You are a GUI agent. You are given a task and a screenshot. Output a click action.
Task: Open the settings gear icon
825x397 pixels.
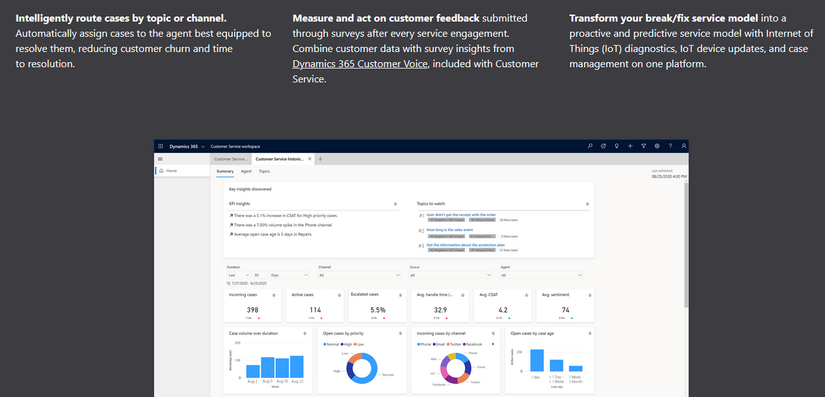click(657, 146)
